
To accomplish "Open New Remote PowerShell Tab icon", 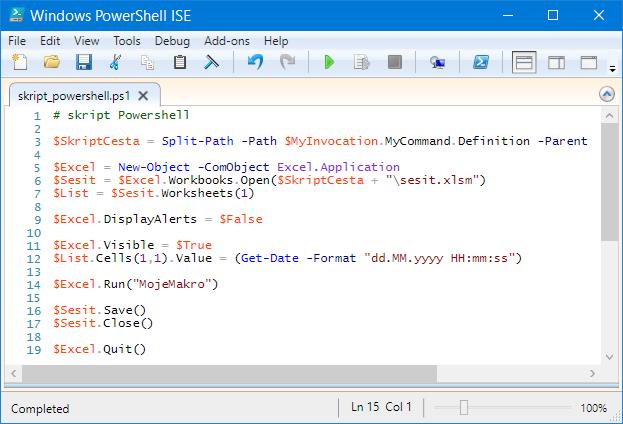I will pyautogui.click(x=437, y=62).
